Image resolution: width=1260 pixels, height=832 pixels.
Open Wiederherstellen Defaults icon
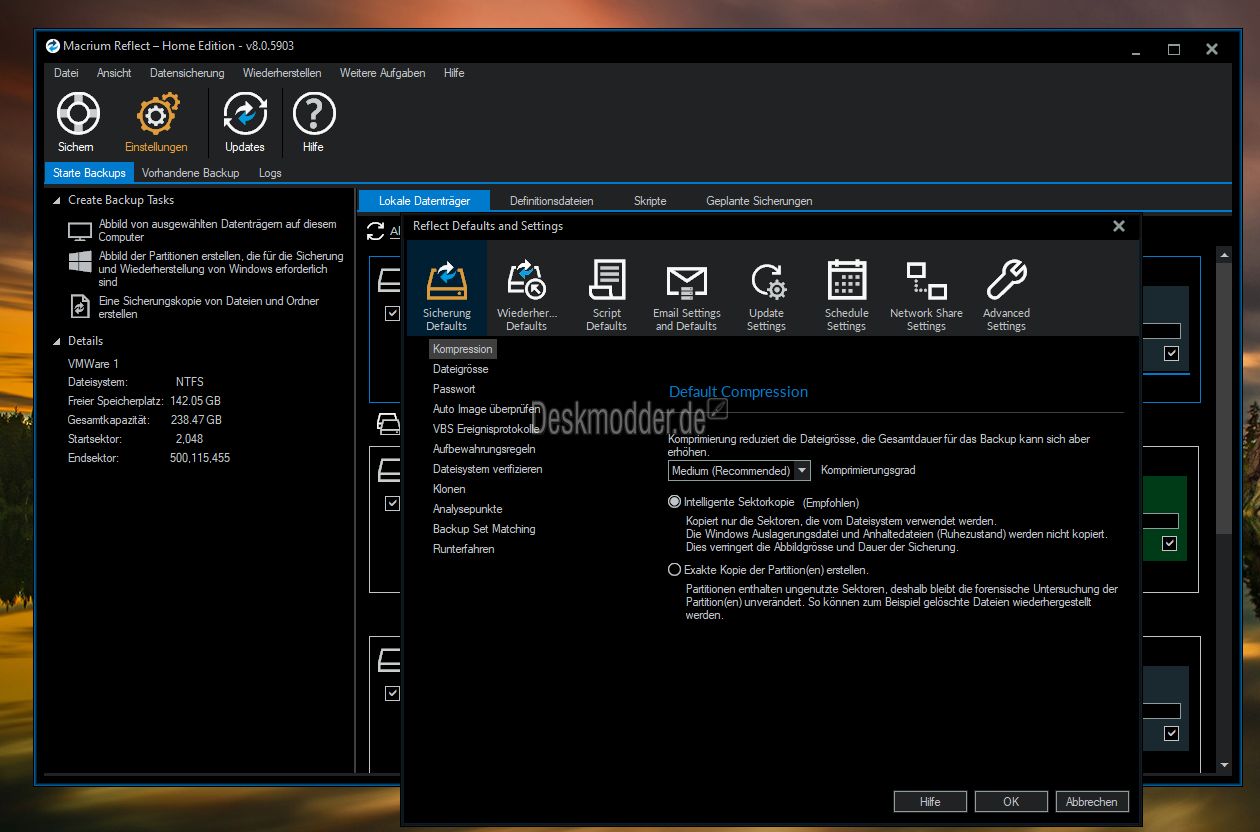pyautogui.click(x=526, y=281)
